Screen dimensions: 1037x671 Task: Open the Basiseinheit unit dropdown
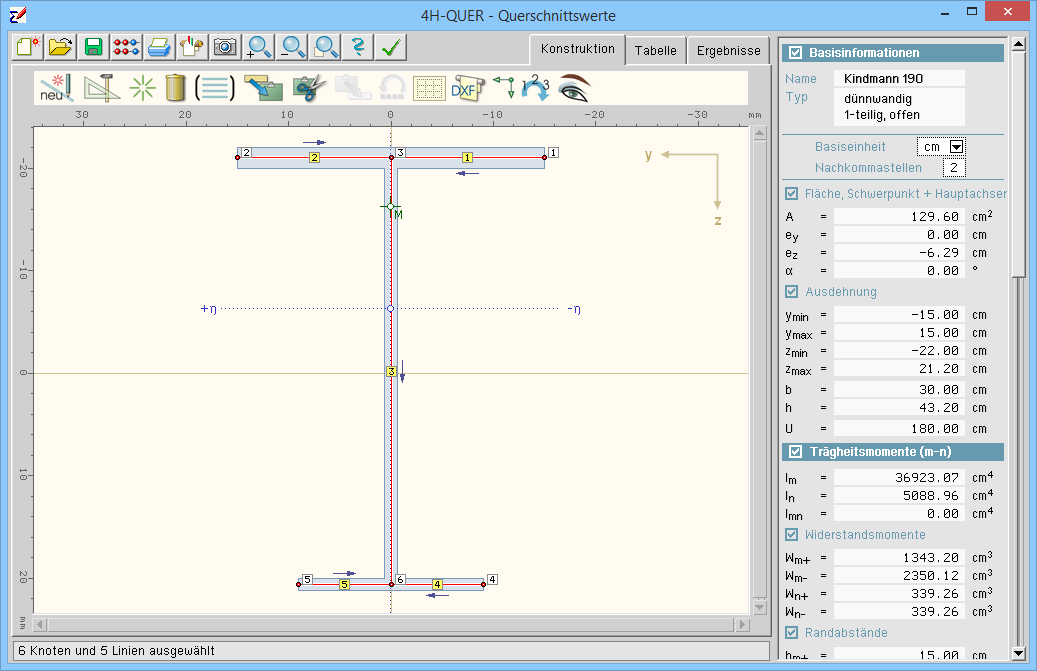956,147
